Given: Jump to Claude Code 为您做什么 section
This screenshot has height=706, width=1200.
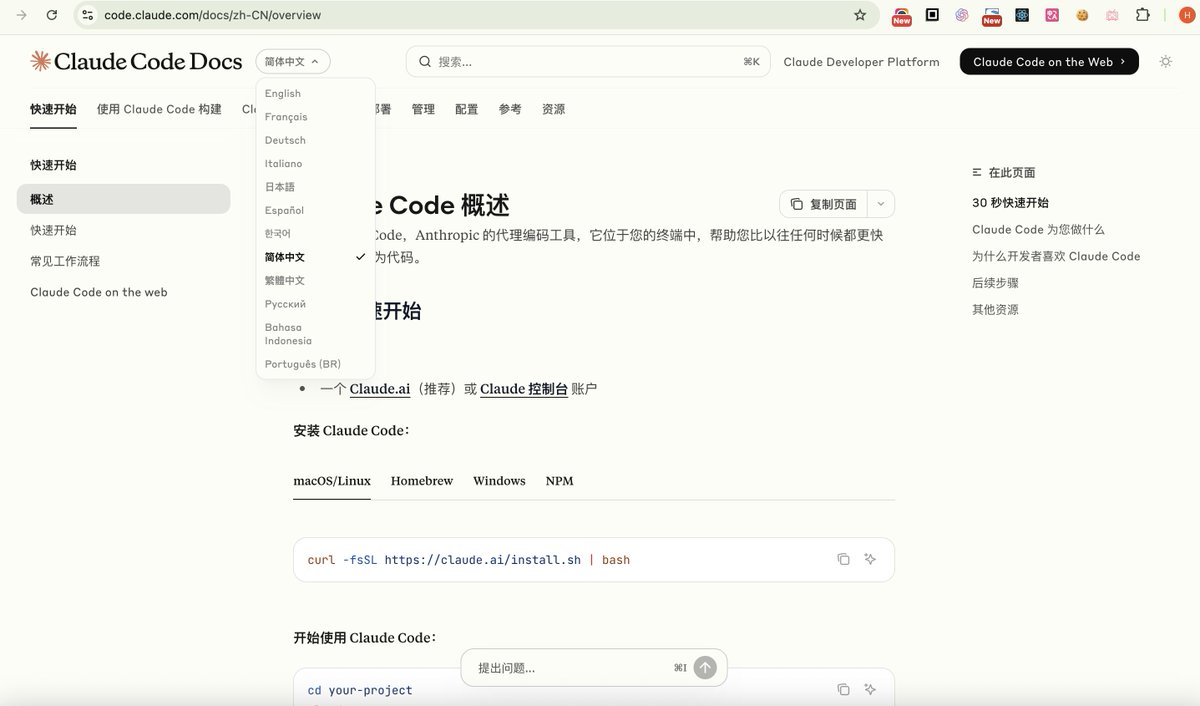Looking at the screenshot, I should click(1038, 229).
